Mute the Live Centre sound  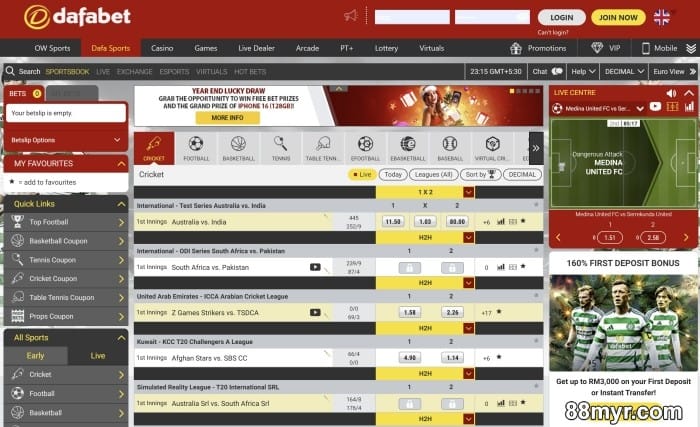(x=671, y=93)
